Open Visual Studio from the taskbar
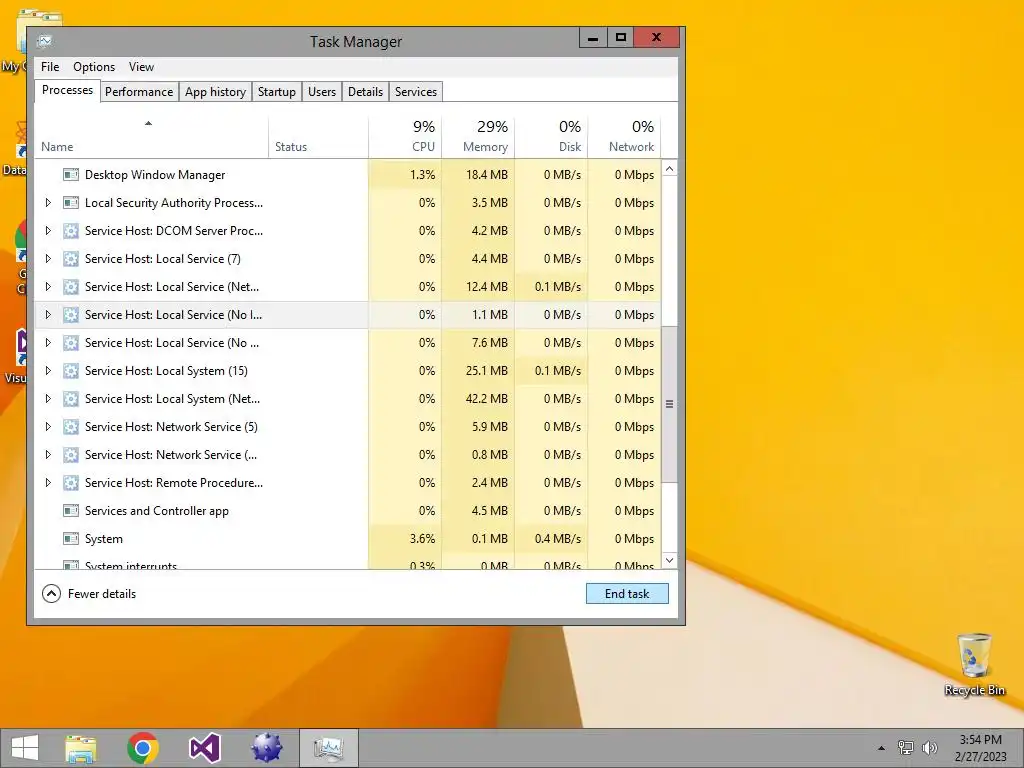Image resolution: width=1024 pixels, height=768 pixels. coord(204,748)
